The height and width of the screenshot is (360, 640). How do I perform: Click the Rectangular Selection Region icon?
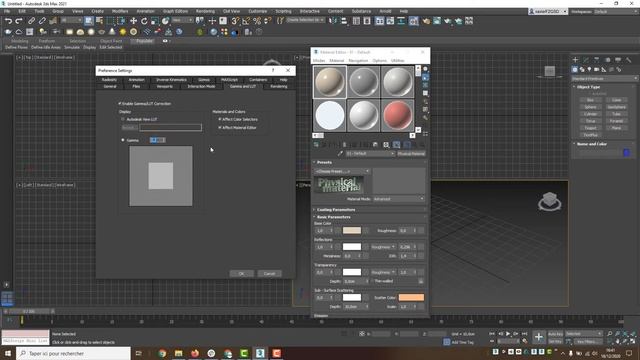pos(110,21)
